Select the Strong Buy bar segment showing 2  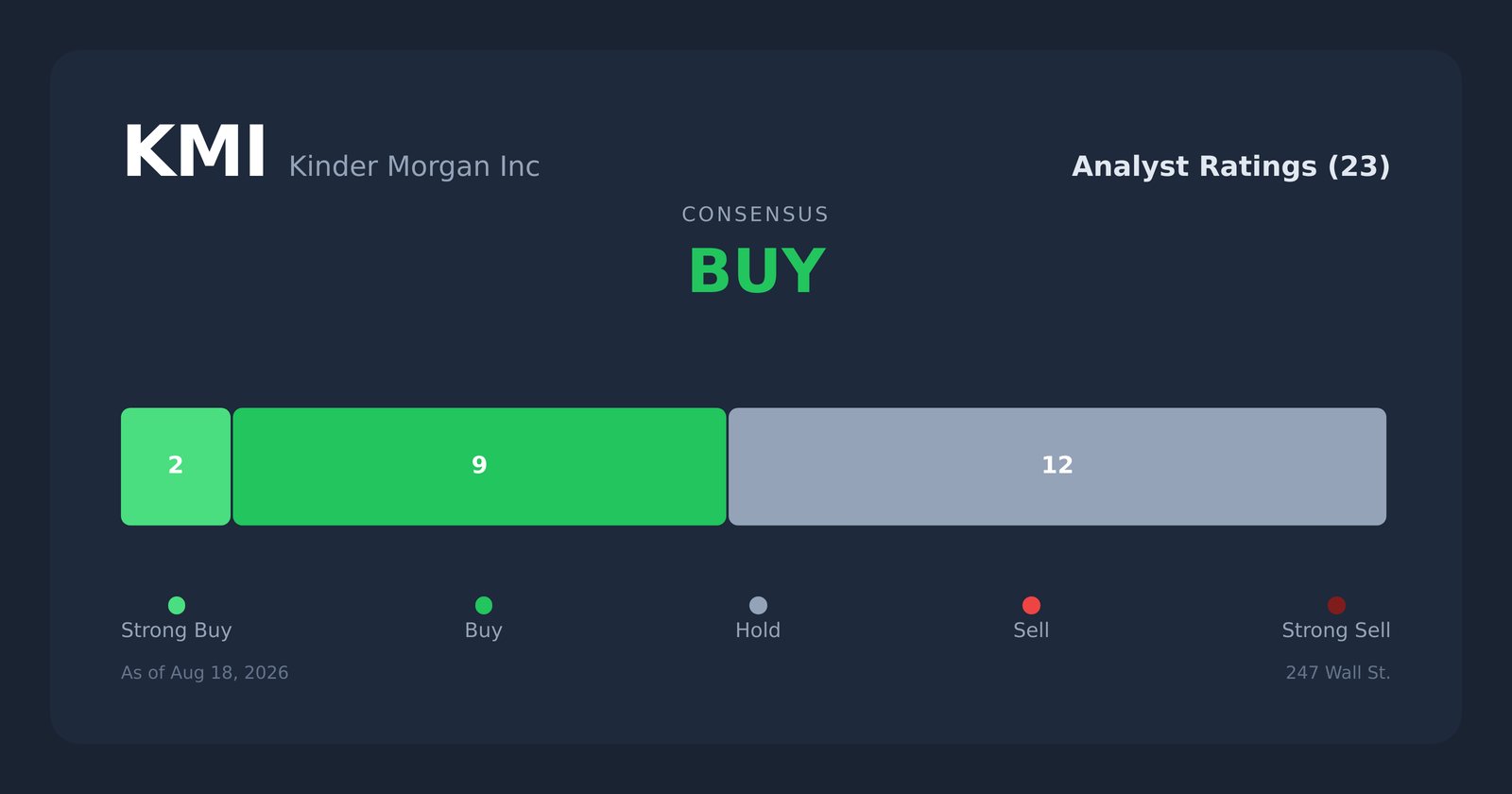click(x=176, y=467)
